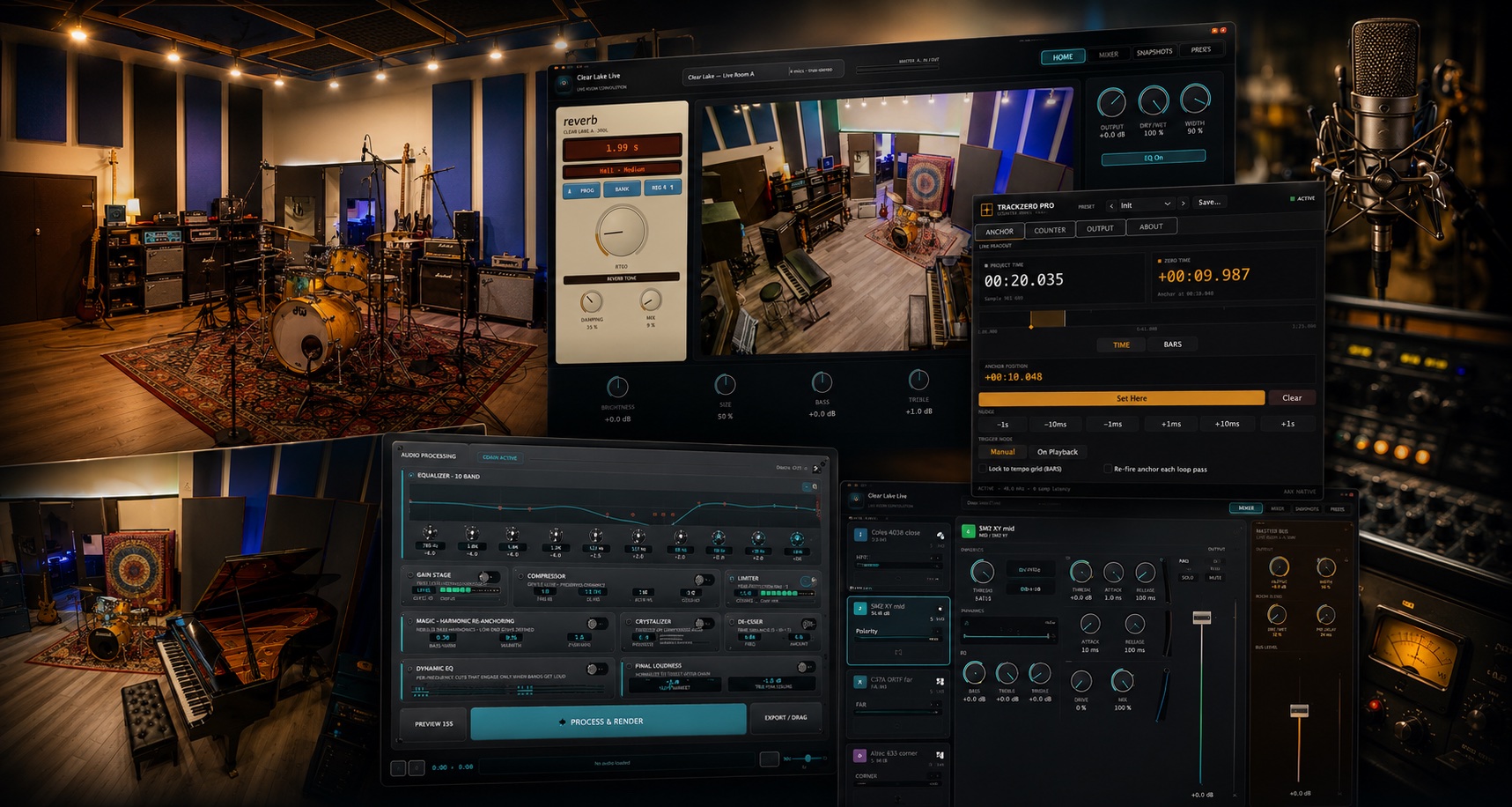
Task: Open the OUTPUT tab in TrackZero Pro
Action: click(x=1100, y=228)
